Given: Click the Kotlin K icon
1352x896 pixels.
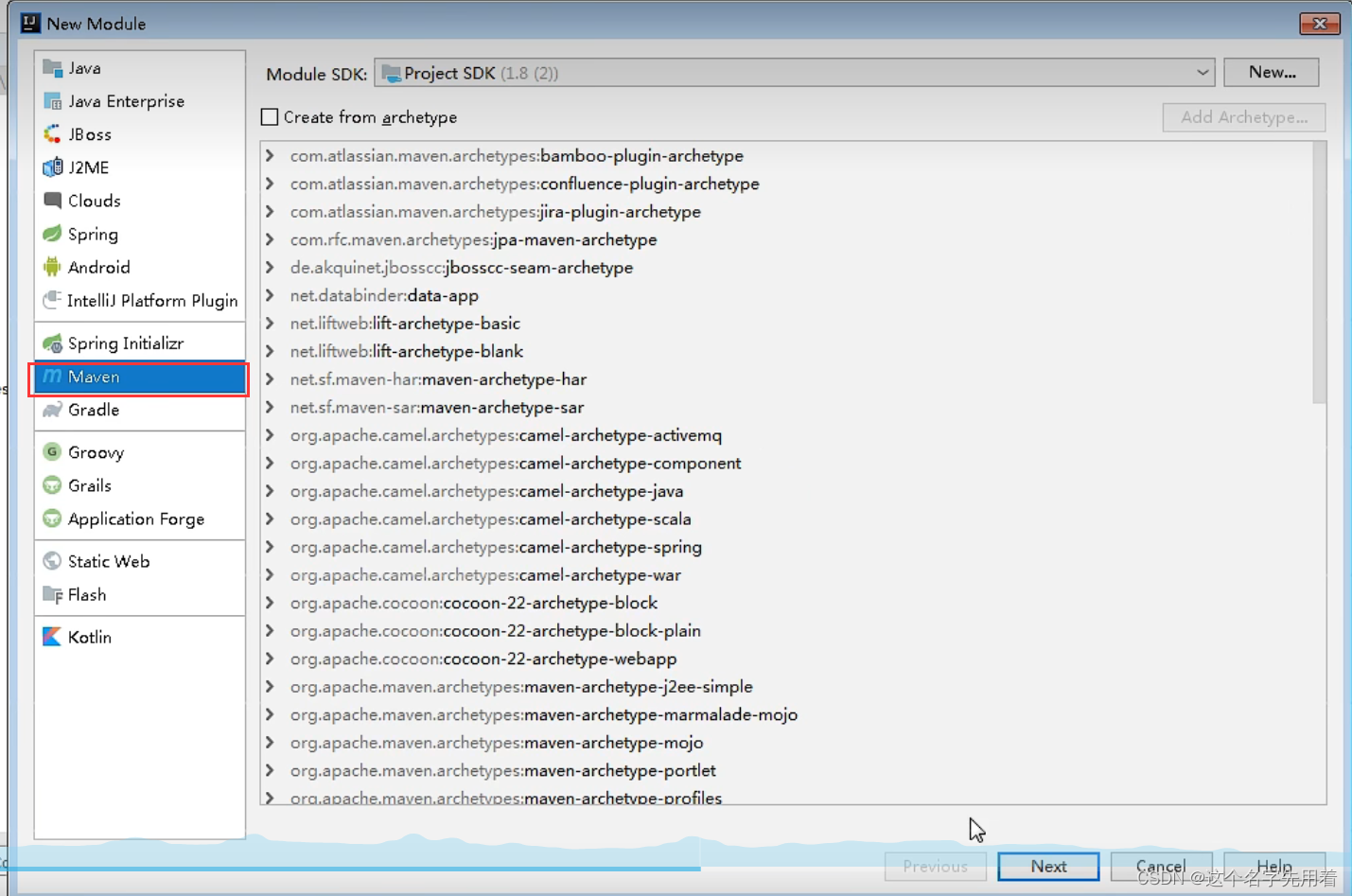Looking at the screenshot, I should (53, 637).
